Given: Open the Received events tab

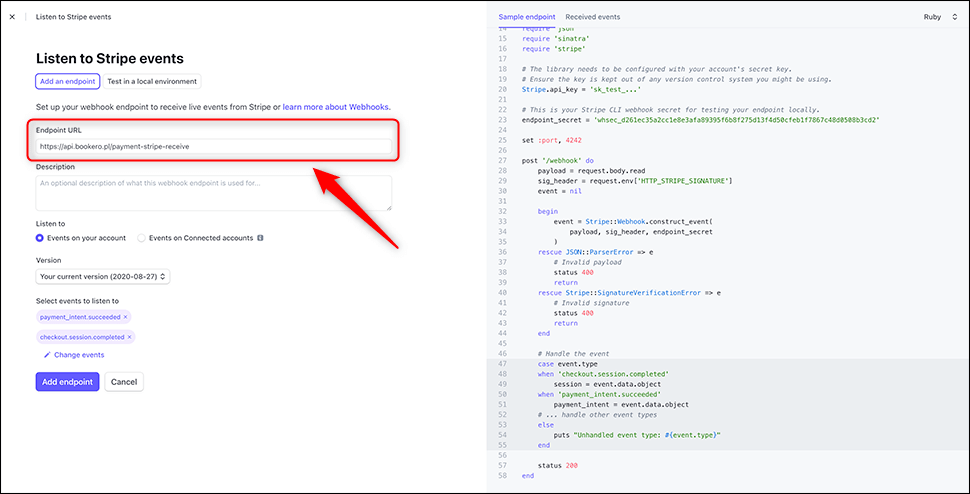Looking at the screenshot, I should pyautogui.click(x=593, y=17).
